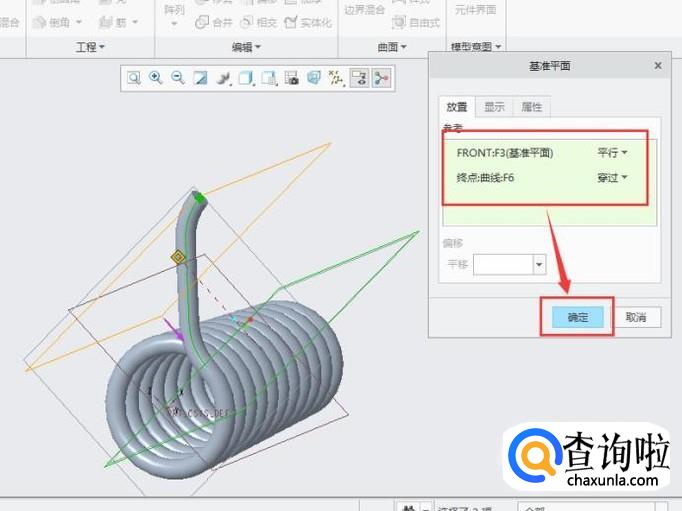Click the 取消 button
Viewport: 682px width, 511px height.
click(x=636, y=317)
